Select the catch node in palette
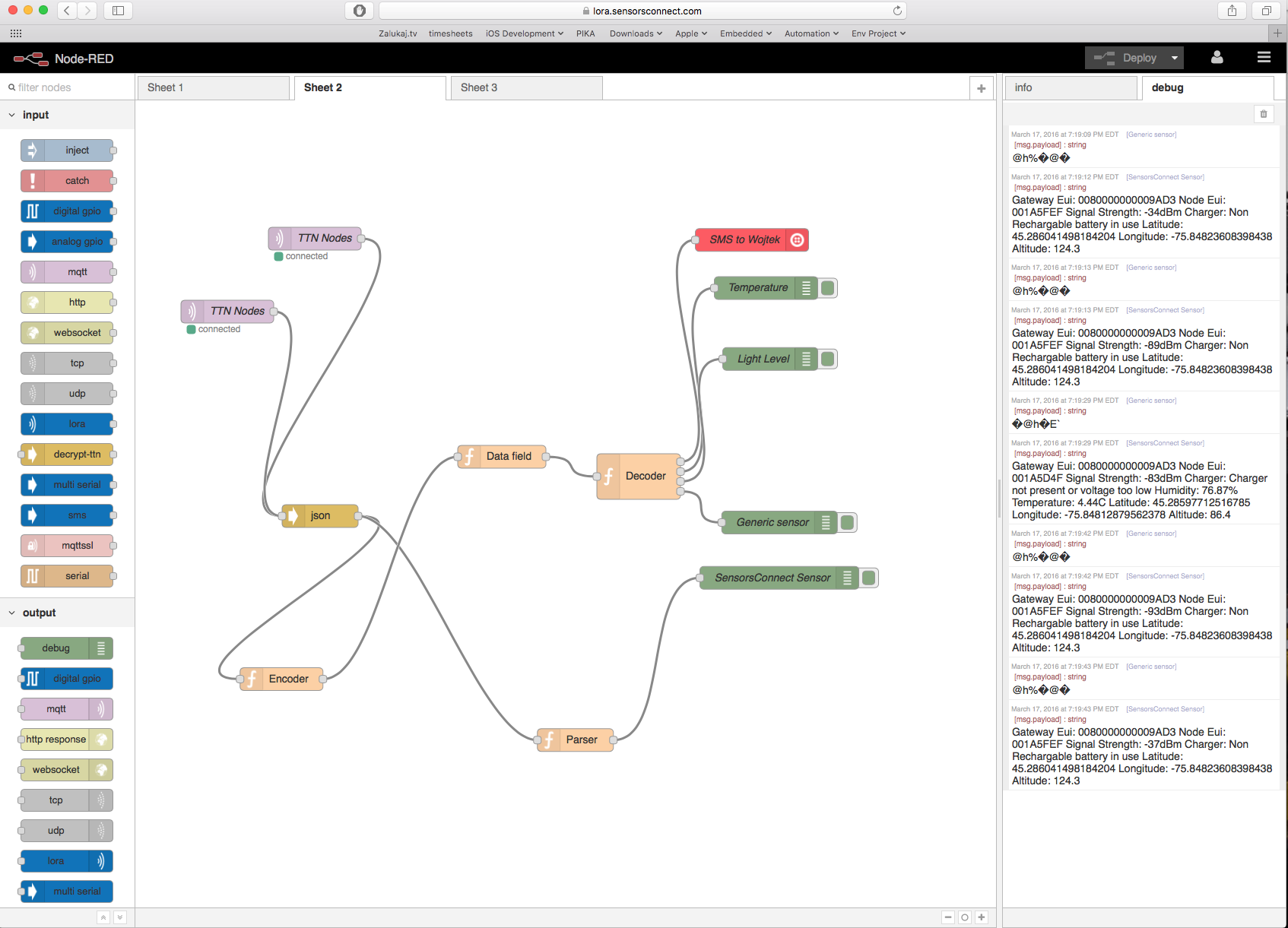The width and height of the screenshot is (1288, 928). [68, 181]
